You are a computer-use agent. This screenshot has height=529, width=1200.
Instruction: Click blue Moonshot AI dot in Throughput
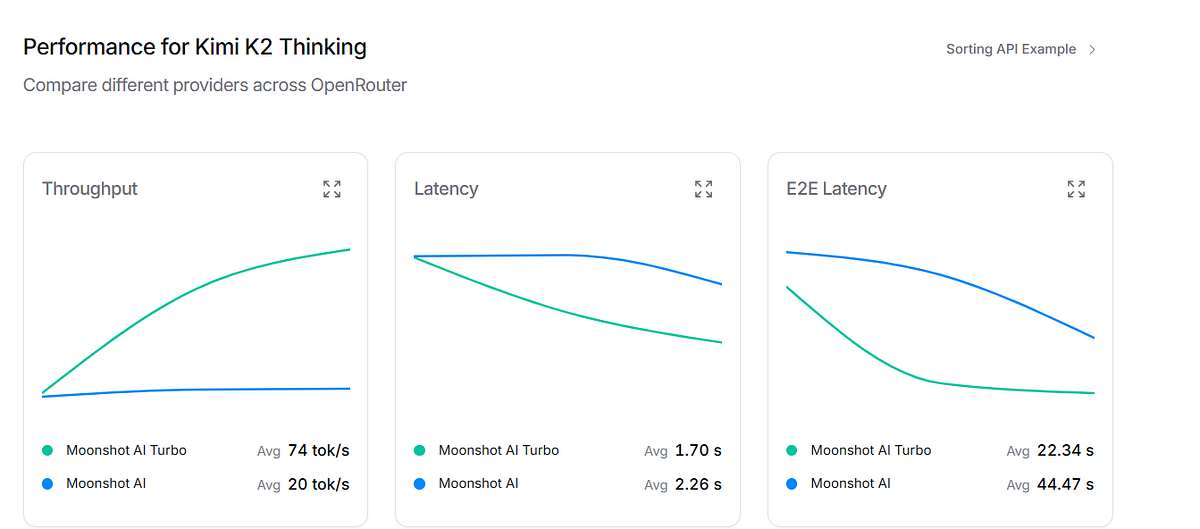click(x=48, y=484)
